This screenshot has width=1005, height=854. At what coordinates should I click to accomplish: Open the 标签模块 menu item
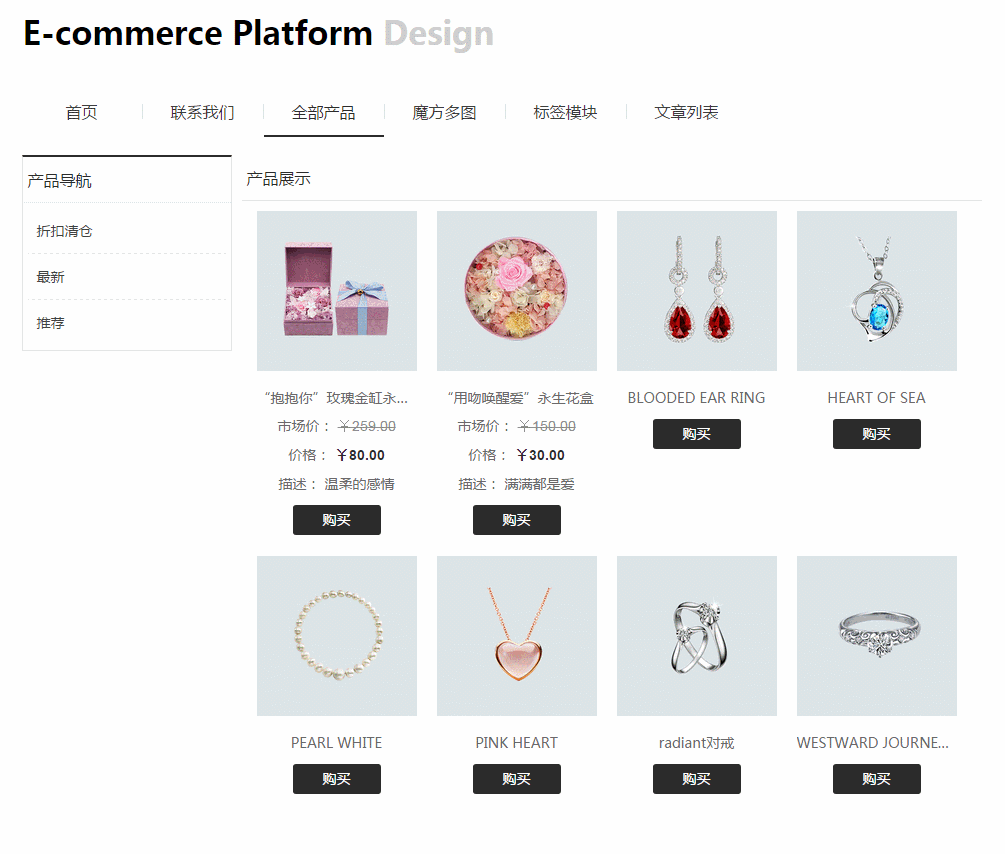(x=565, y=113)
